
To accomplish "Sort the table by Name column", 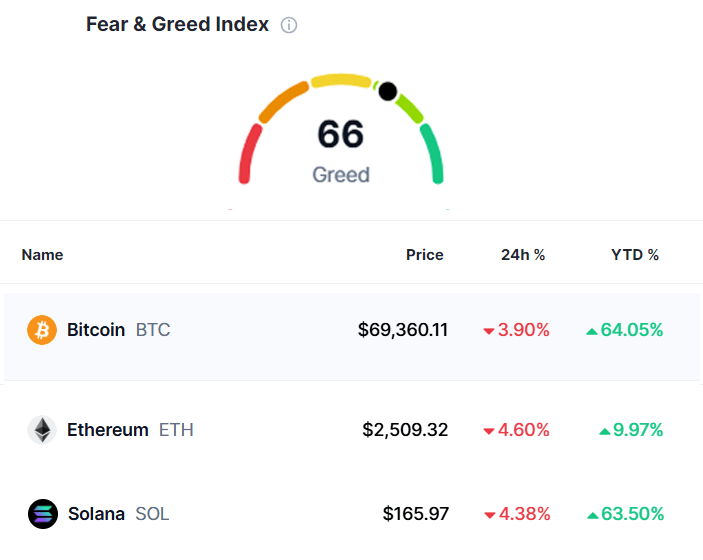I will click(x=42, y=255).
